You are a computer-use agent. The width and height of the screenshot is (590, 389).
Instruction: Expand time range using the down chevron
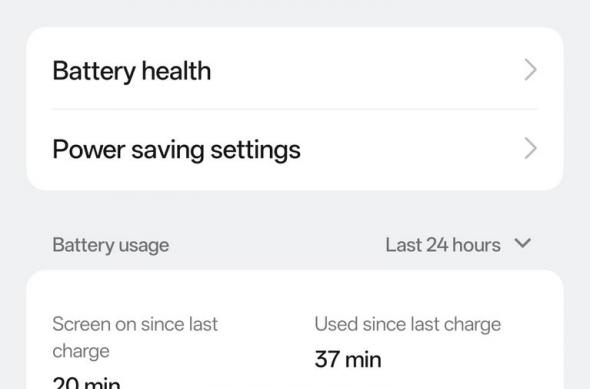[523, 243]
